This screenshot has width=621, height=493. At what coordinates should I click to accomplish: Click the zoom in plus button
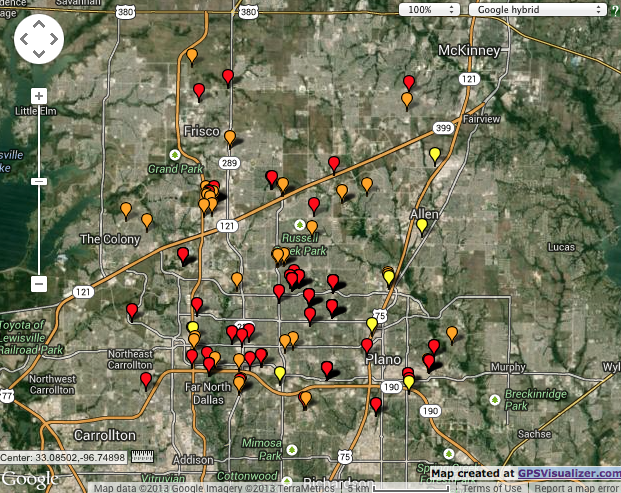tap(39, 96)
